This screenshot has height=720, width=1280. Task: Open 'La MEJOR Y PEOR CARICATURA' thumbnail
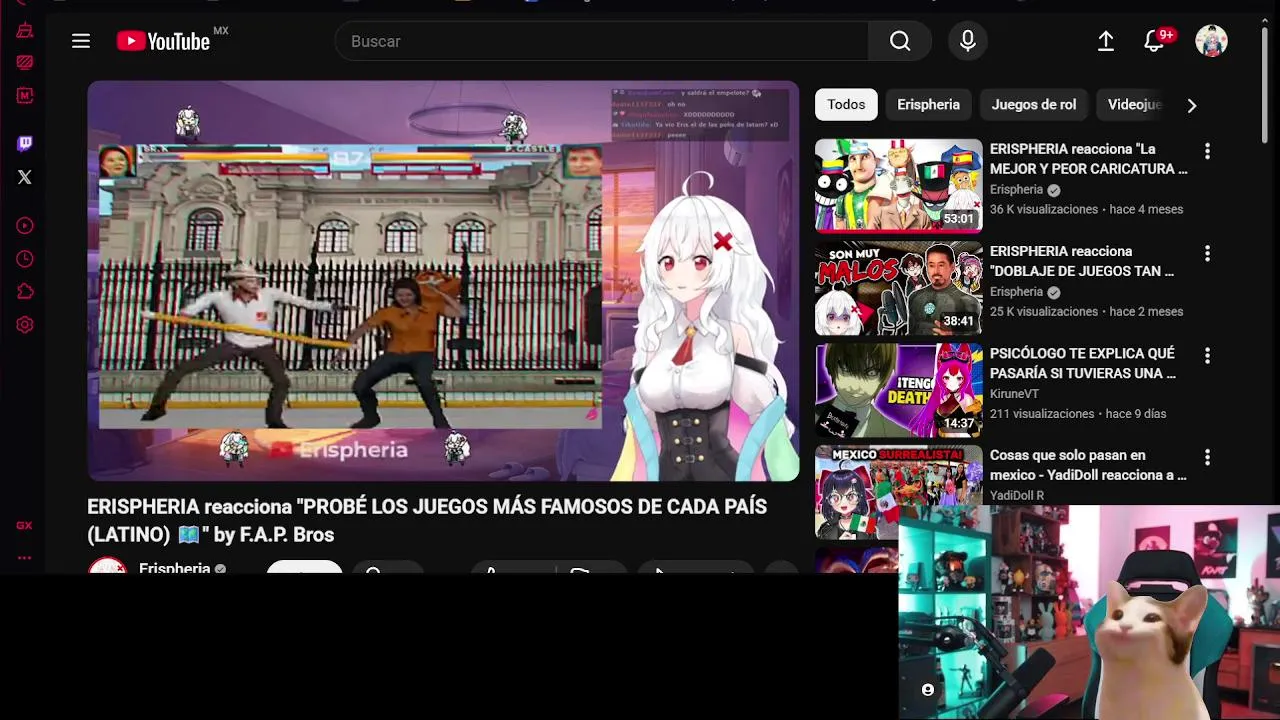(899, 185)
